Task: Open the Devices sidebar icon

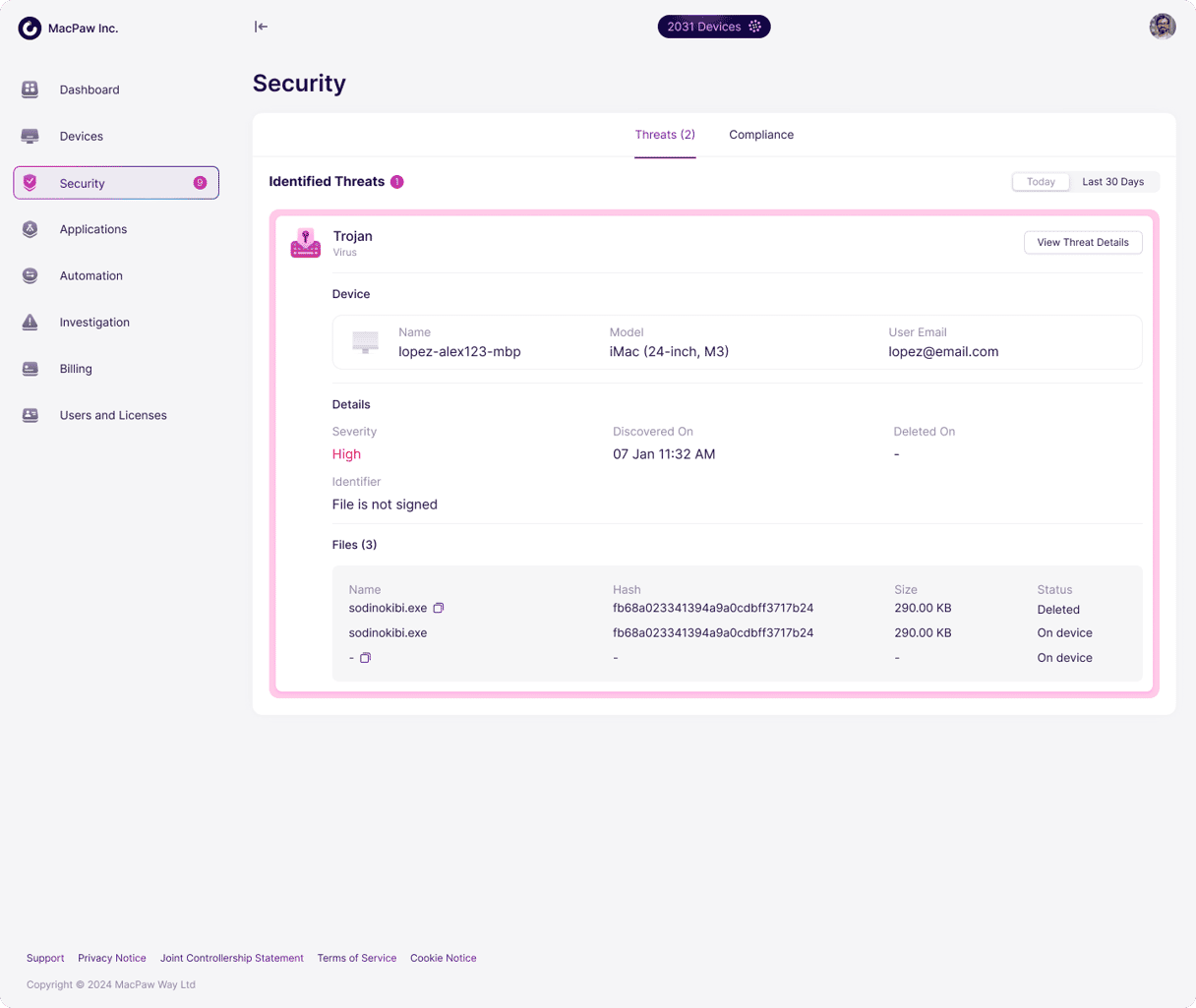Action: (30, 136)
